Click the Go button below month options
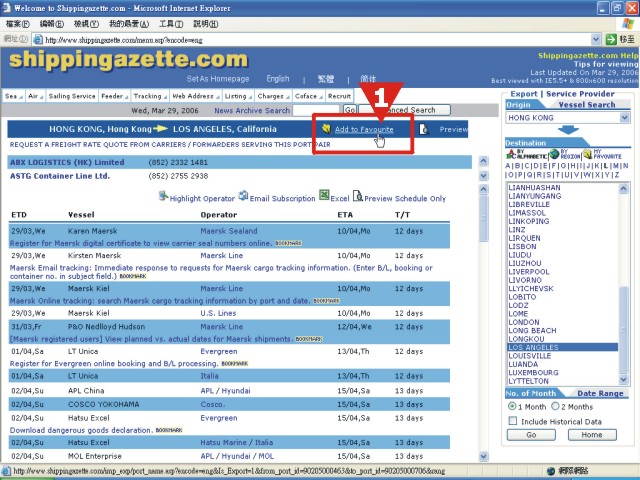 pos(531,435)
